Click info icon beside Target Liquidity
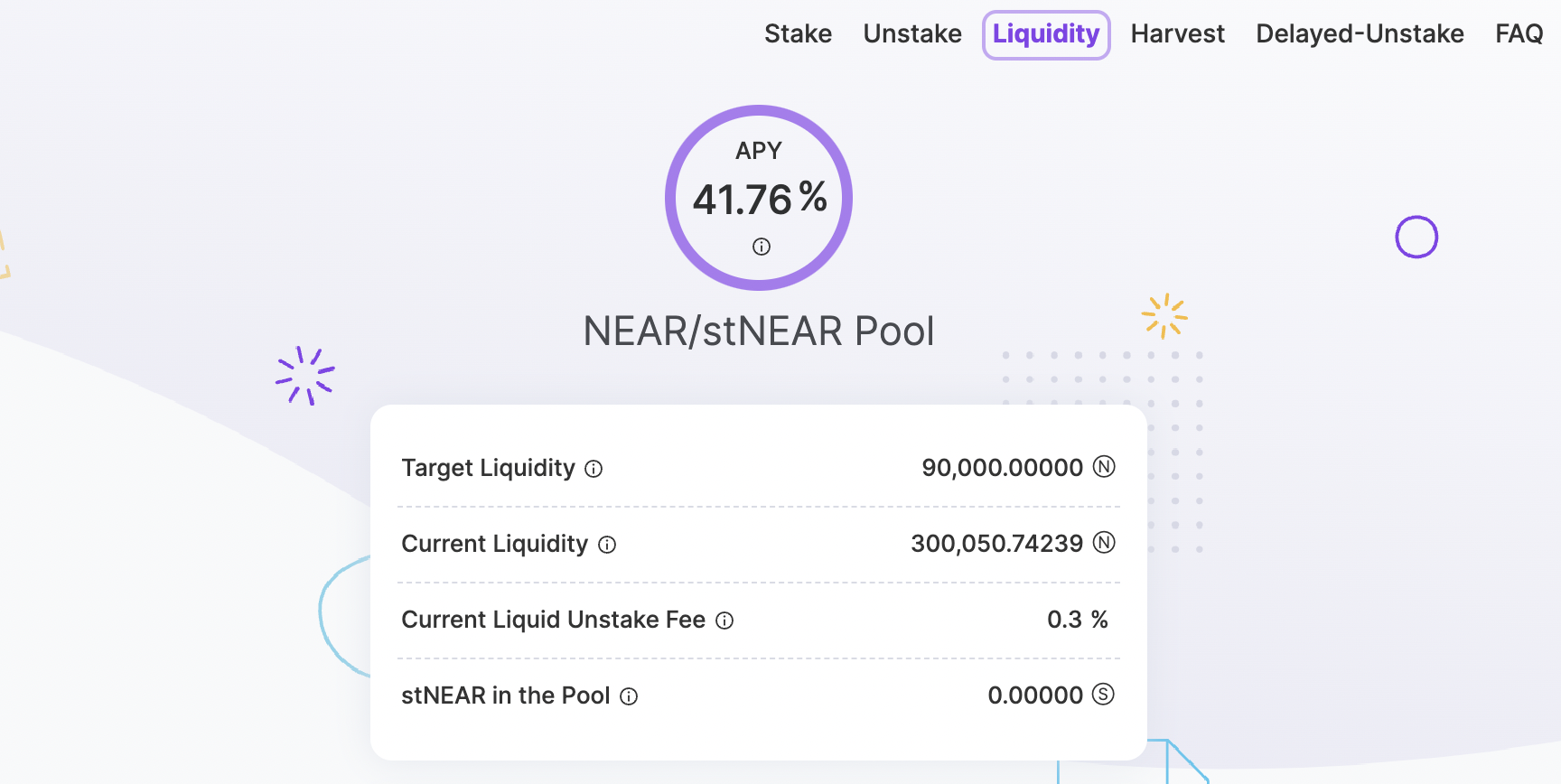 (594, 469)
